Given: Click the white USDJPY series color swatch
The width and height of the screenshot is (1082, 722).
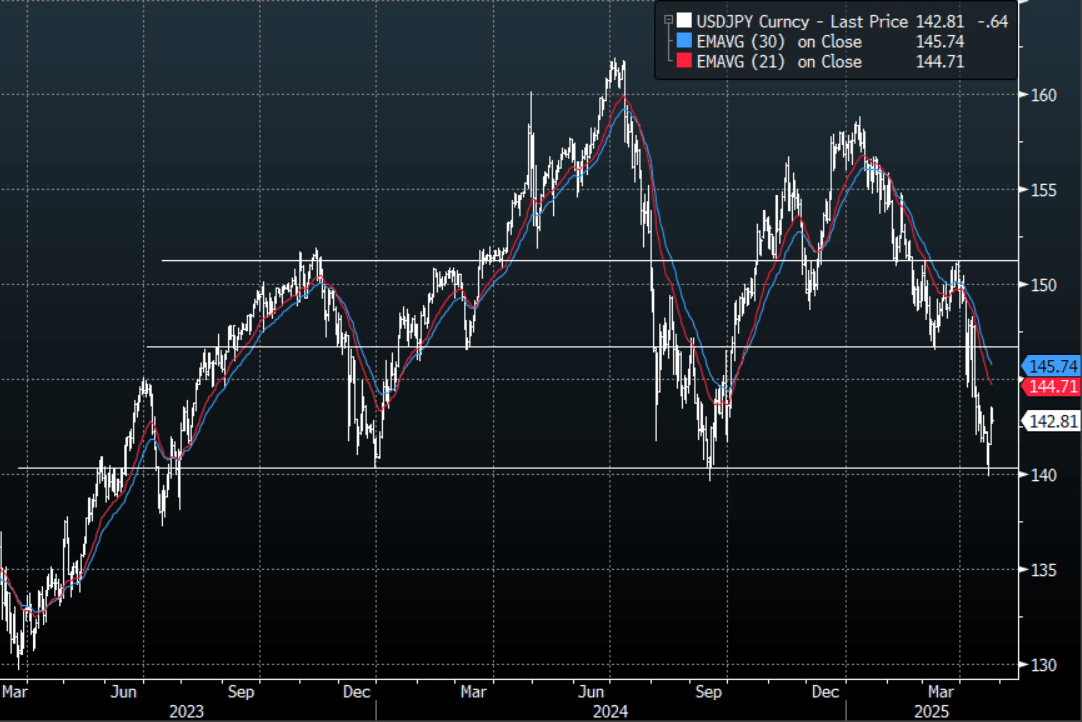Looking at the screenshot, I should [x=683, y=21].
